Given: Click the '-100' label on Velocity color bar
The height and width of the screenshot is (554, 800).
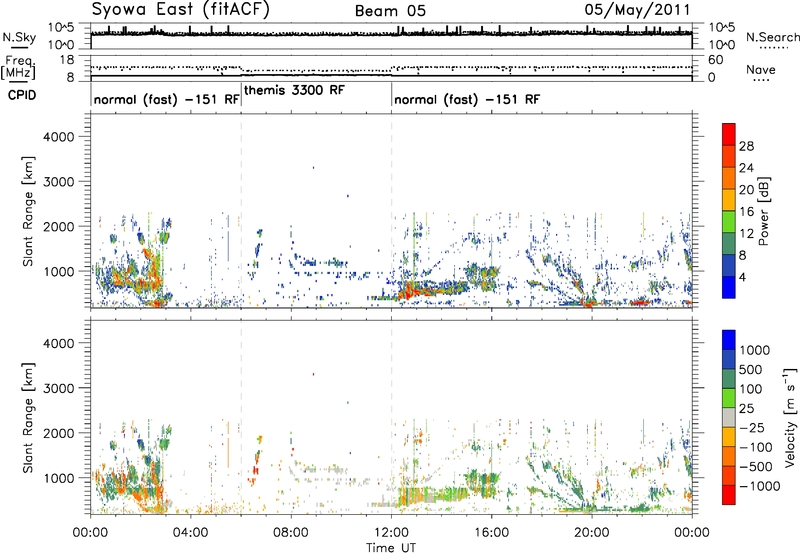Looking at the screenshot, I should tap(755, 447).
